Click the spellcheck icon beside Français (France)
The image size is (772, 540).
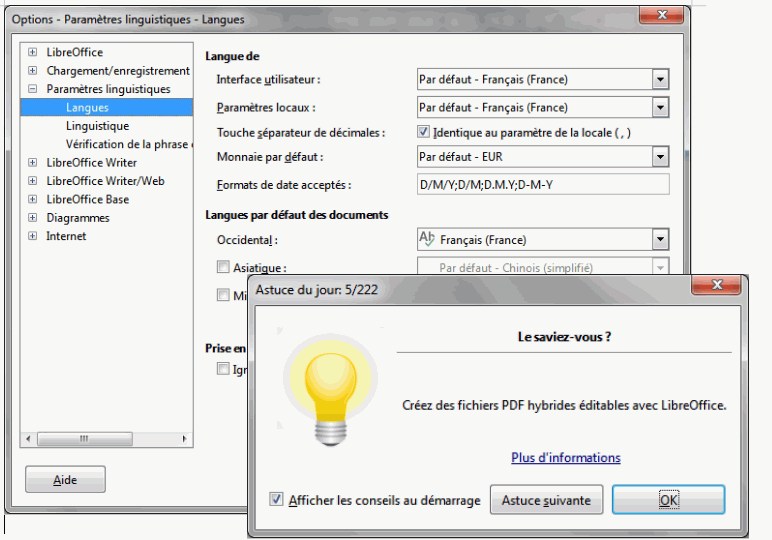pyautogui.click(x=426, y=239)
